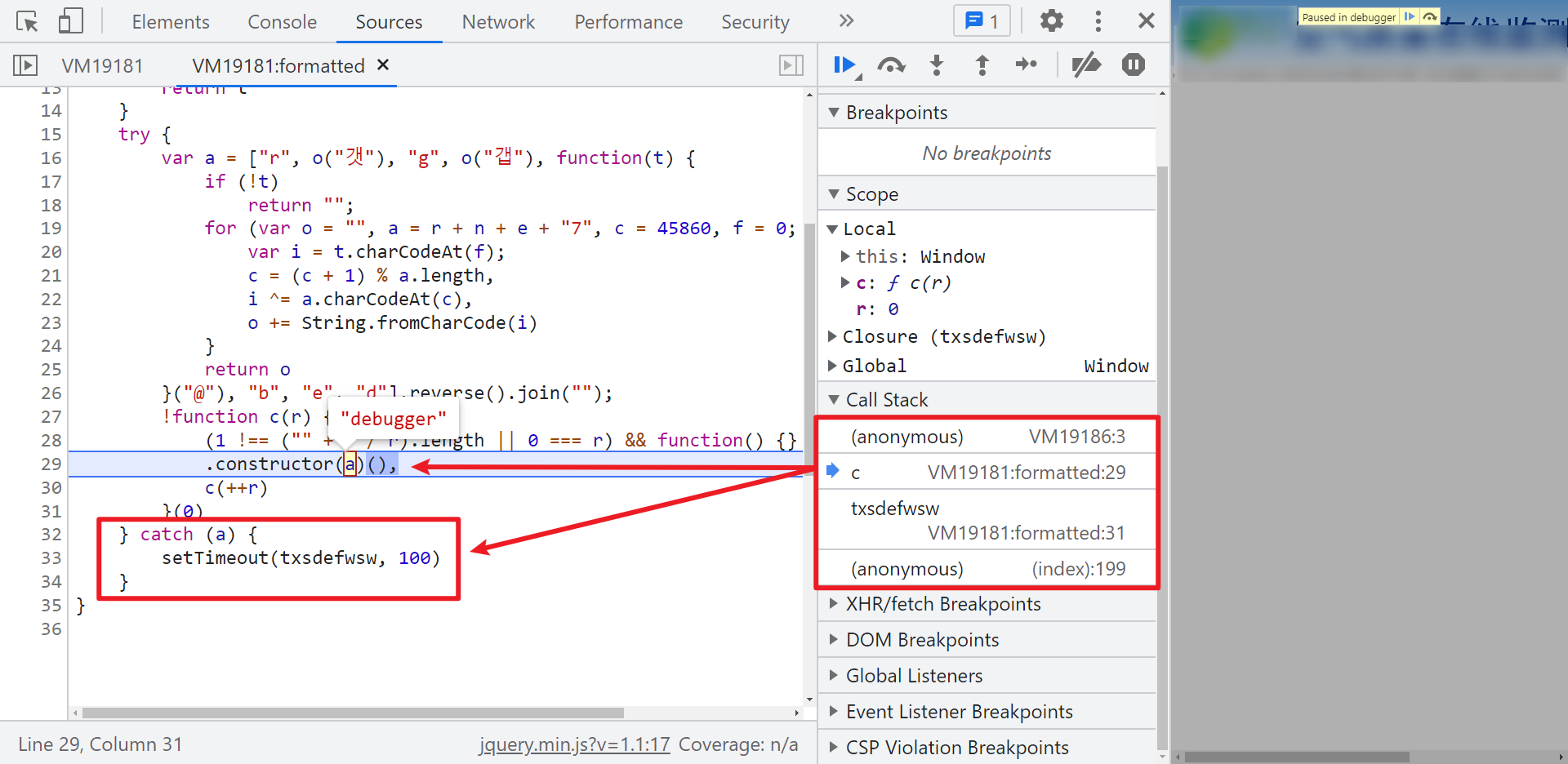This screenshot has height=764, width=1568.
Task: Expand Global Listeners section
Action: point(987,676)
